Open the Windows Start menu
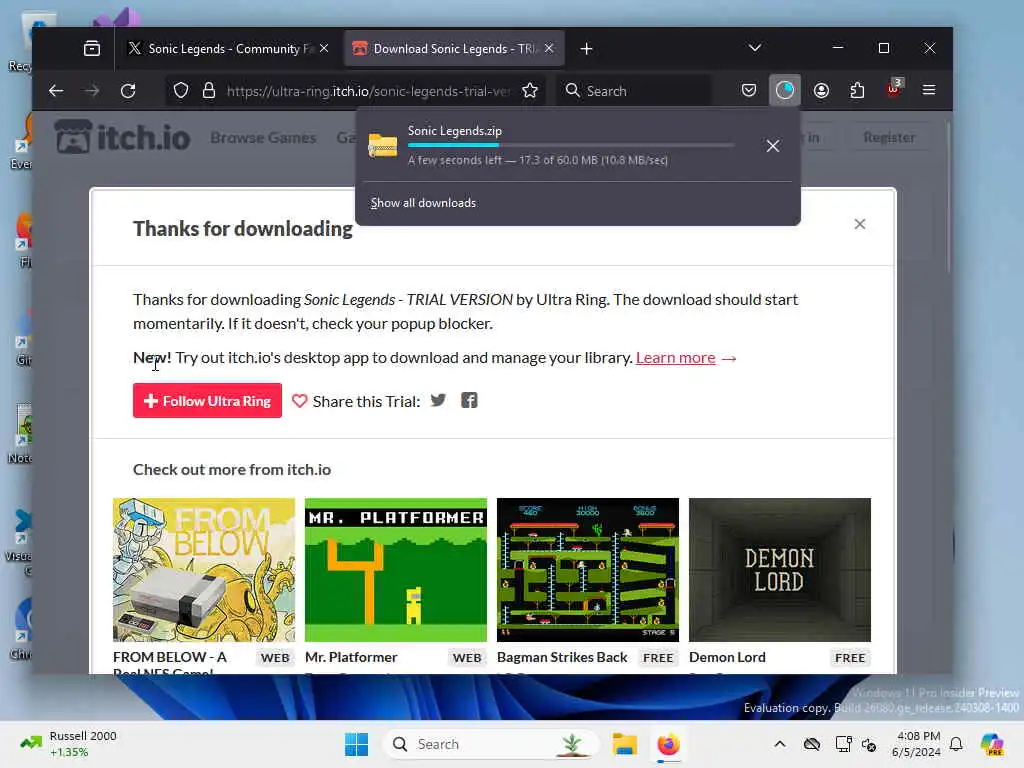Image resolution: width=1024 pixels, height=768 pixels. pos(356,744)
